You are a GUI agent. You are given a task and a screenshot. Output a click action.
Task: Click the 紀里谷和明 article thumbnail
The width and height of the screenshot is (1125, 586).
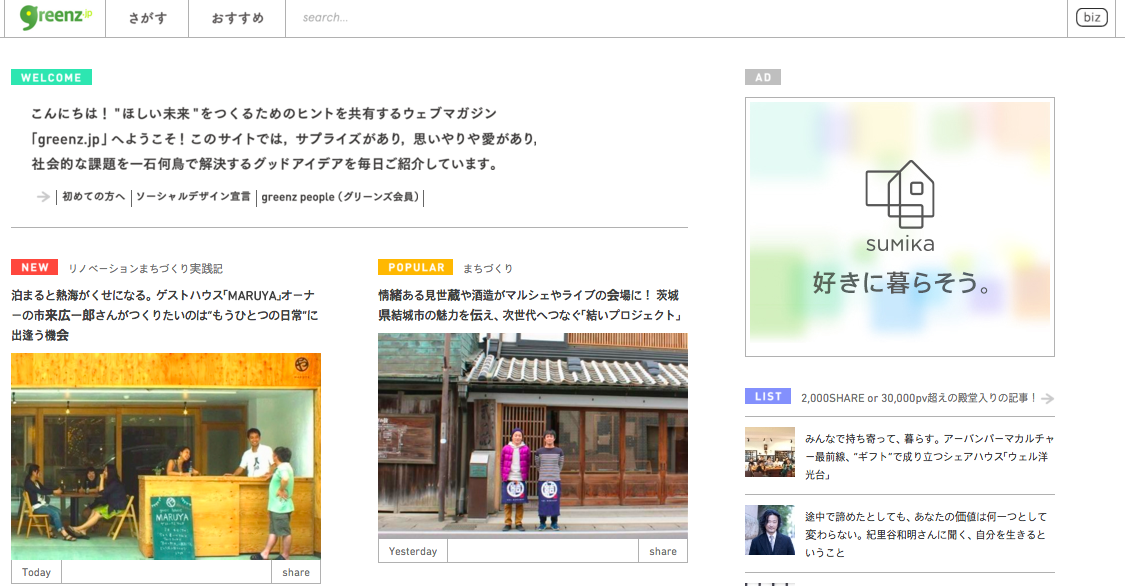click(x=768, y=531)
